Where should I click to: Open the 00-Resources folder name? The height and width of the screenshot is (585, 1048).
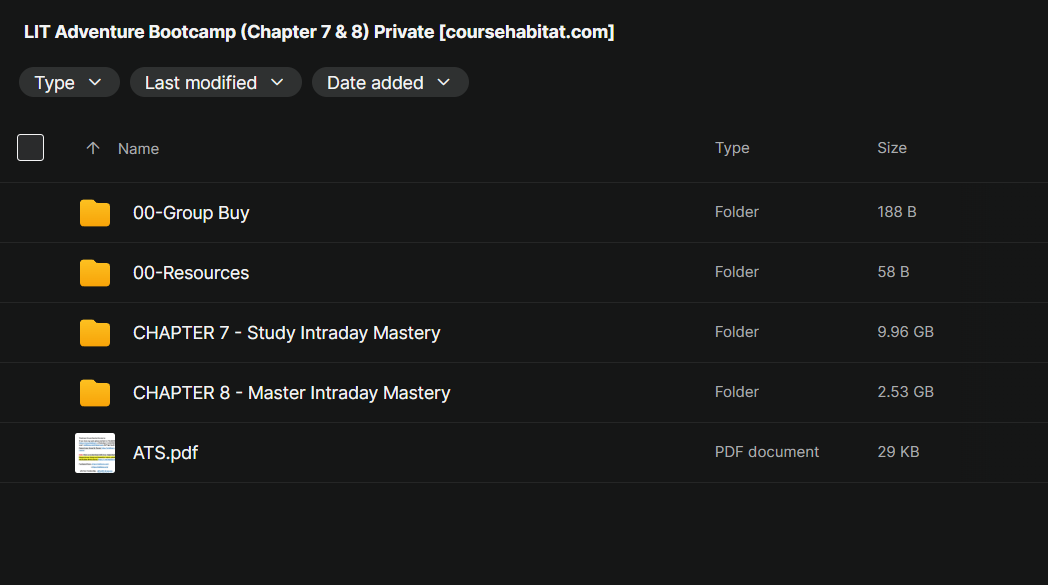click(x=191, y=273)
